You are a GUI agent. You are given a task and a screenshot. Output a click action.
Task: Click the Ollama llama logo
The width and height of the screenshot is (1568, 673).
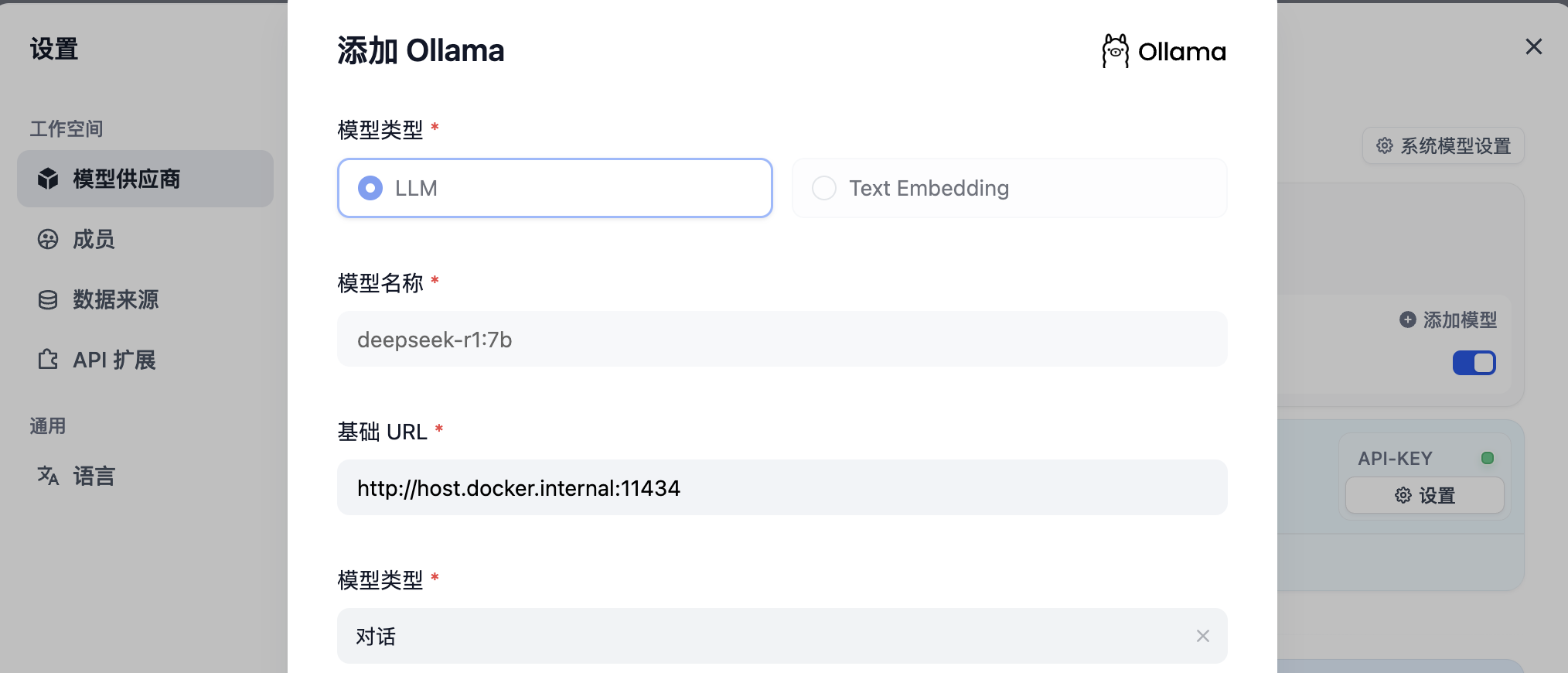[1115, 51]
